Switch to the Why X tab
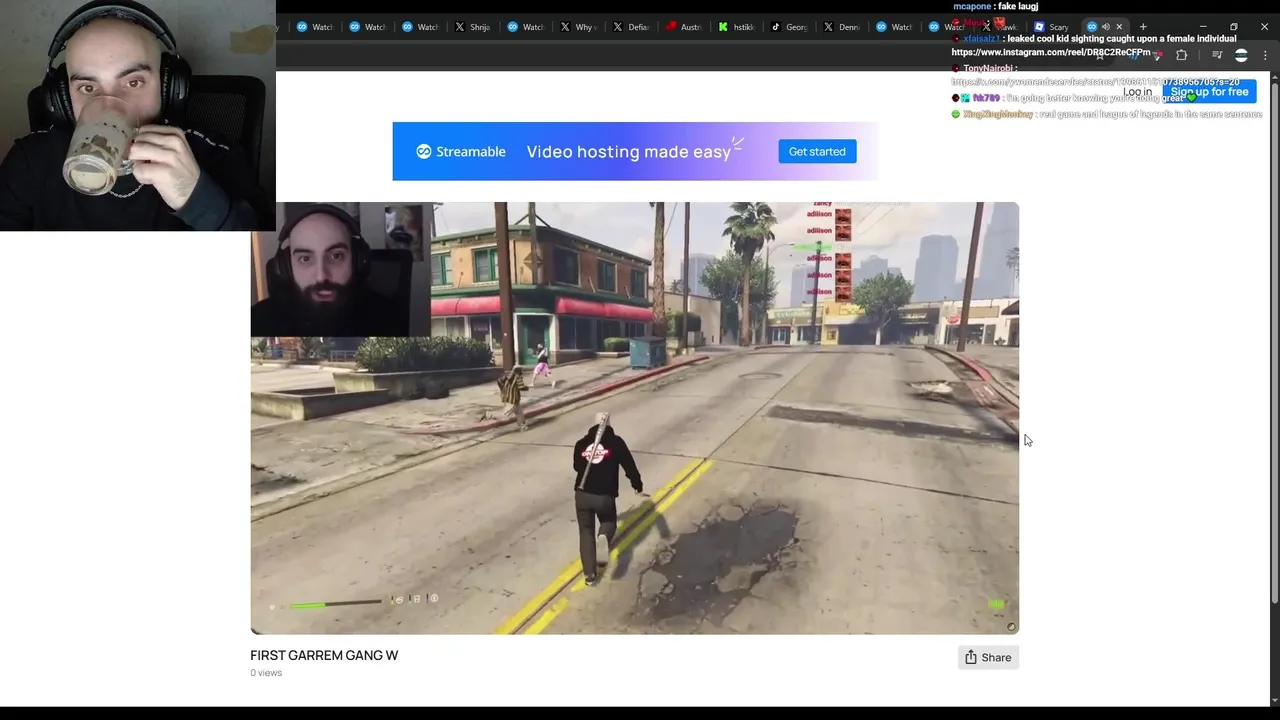 click(579, 27)
